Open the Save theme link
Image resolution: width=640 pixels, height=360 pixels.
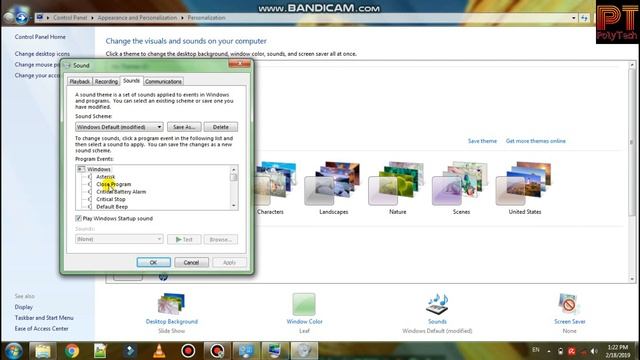click(482, 141)
